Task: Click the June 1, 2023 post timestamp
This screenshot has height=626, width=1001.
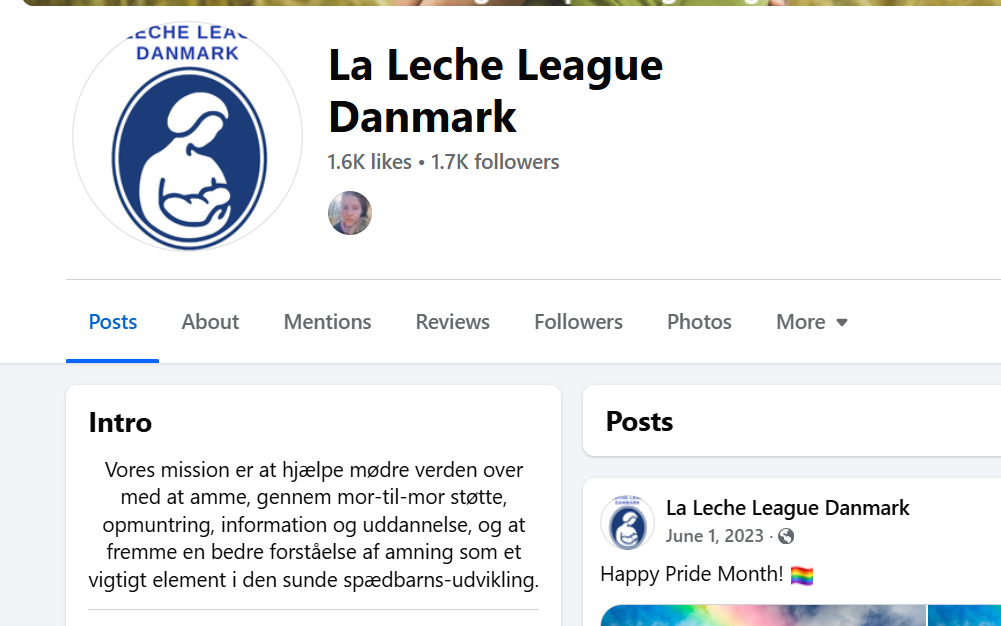Action: tap(714, 536)
